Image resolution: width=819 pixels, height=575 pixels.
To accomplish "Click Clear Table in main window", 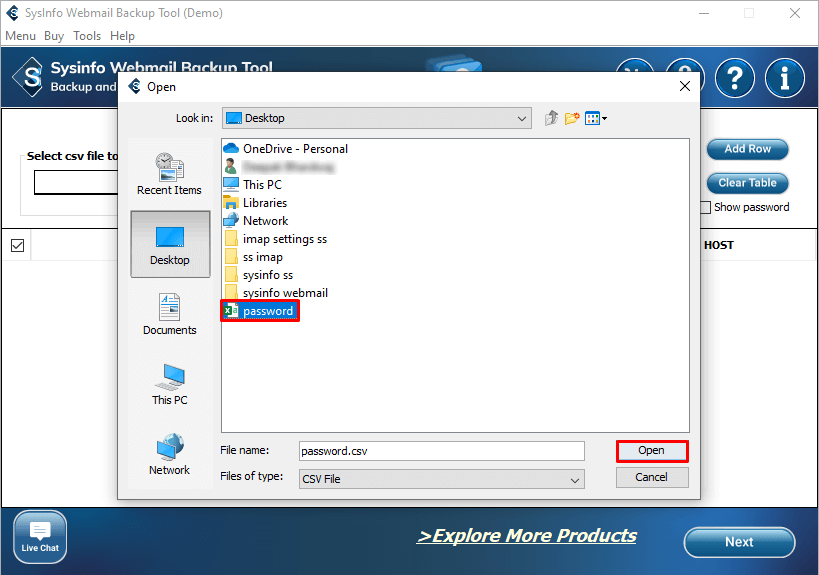I will pos(747,183).
